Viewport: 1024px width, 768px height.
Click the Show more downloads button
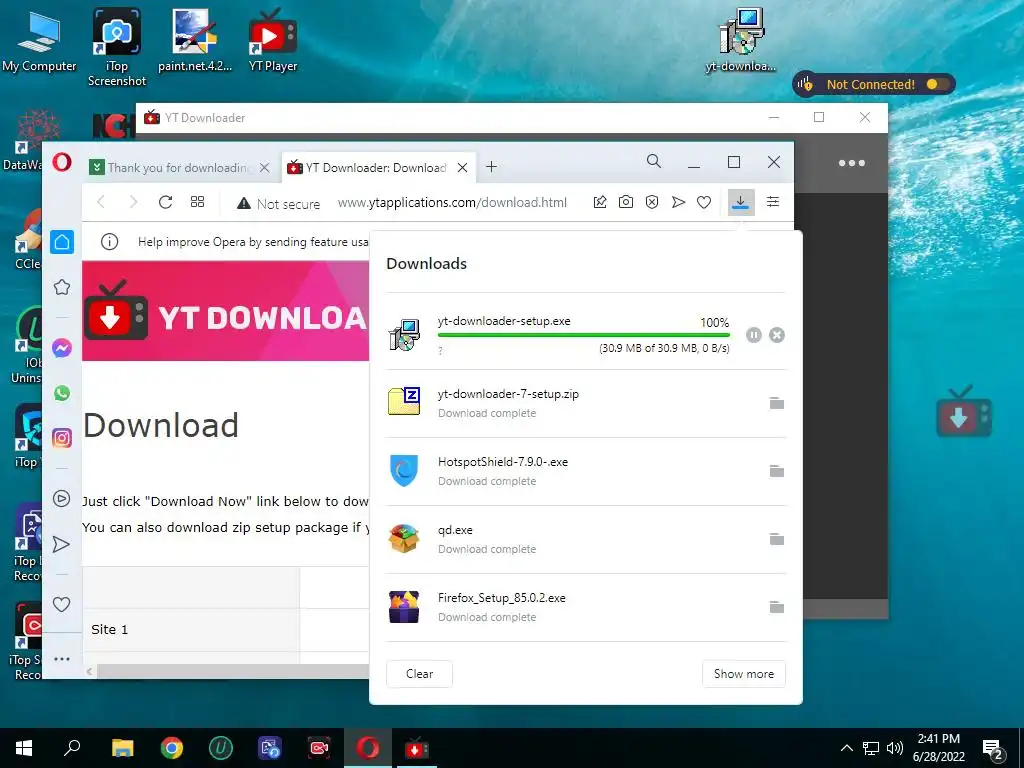(744, 674)
